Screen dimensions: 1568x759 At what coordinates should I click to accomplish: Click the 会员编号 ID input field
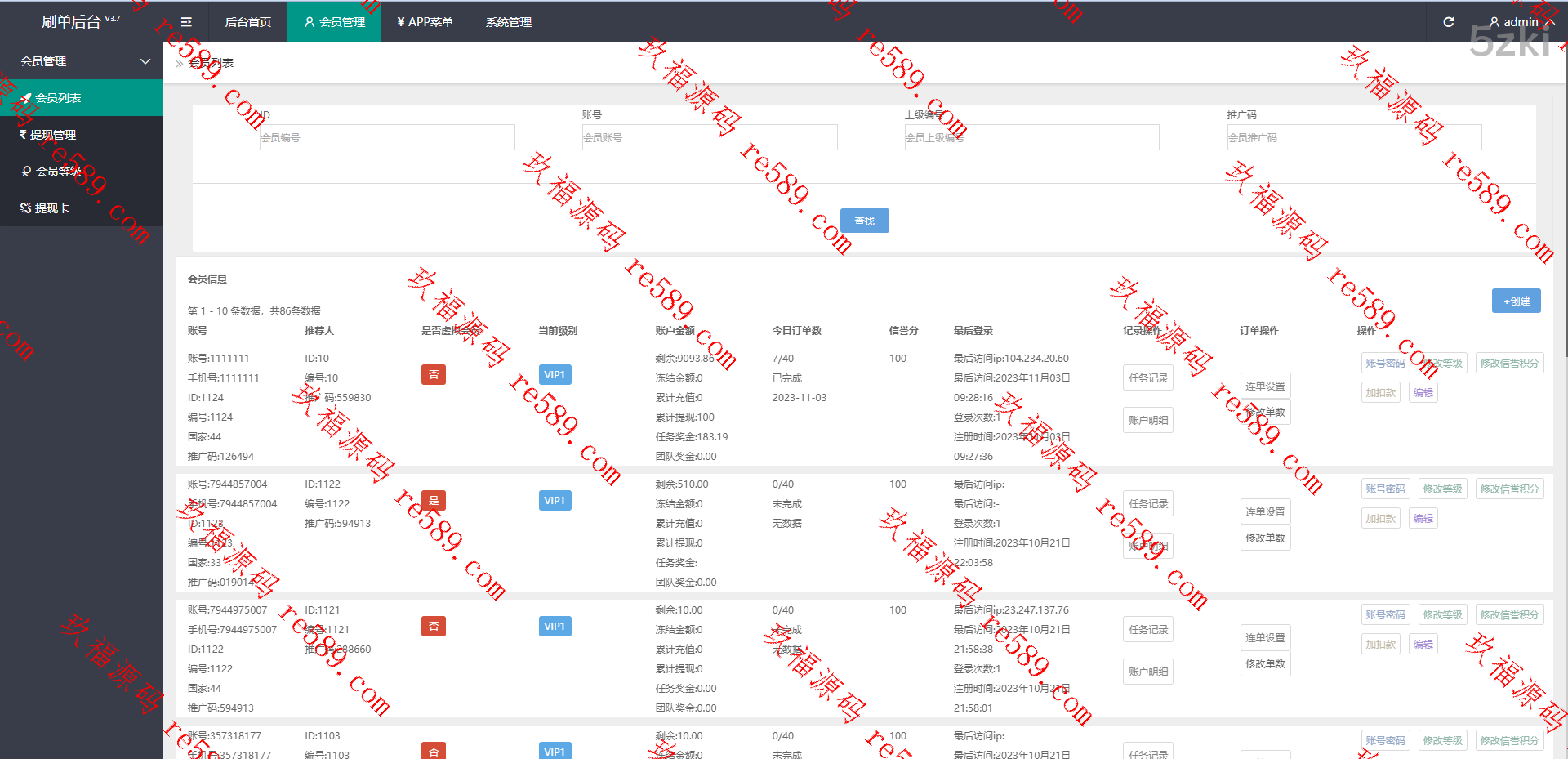click(x=387, y=137)
